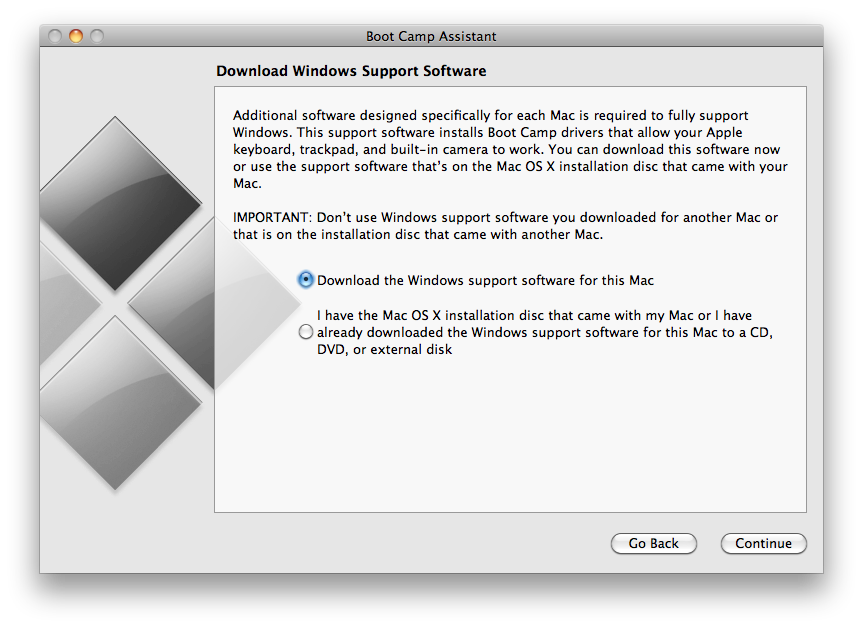Click the paragraph starting with Additional software
863x628 pixels.
pyautogui.click(x=510, y=149)
